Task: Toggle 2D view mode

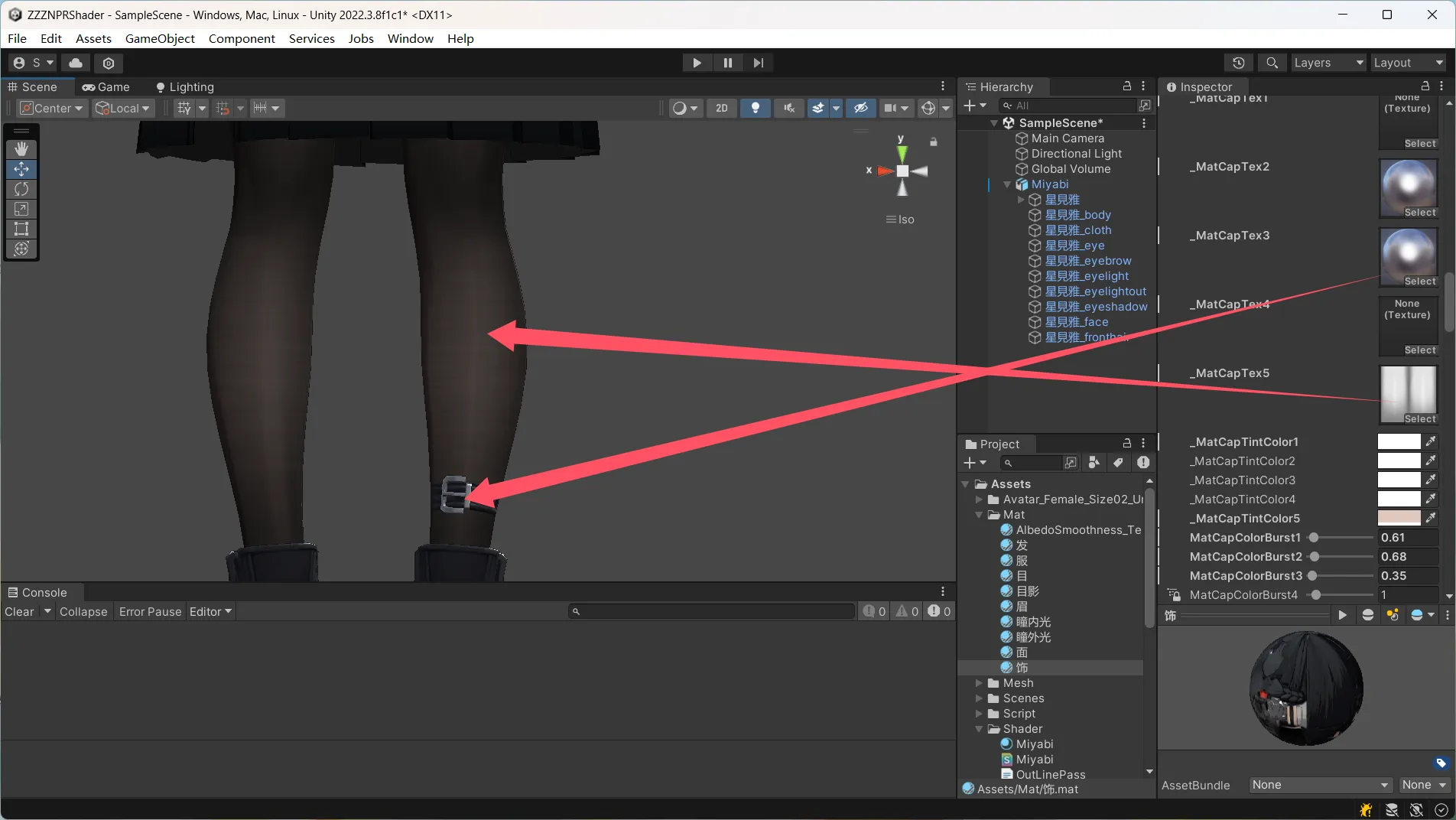Action: (x=721, y=108)
